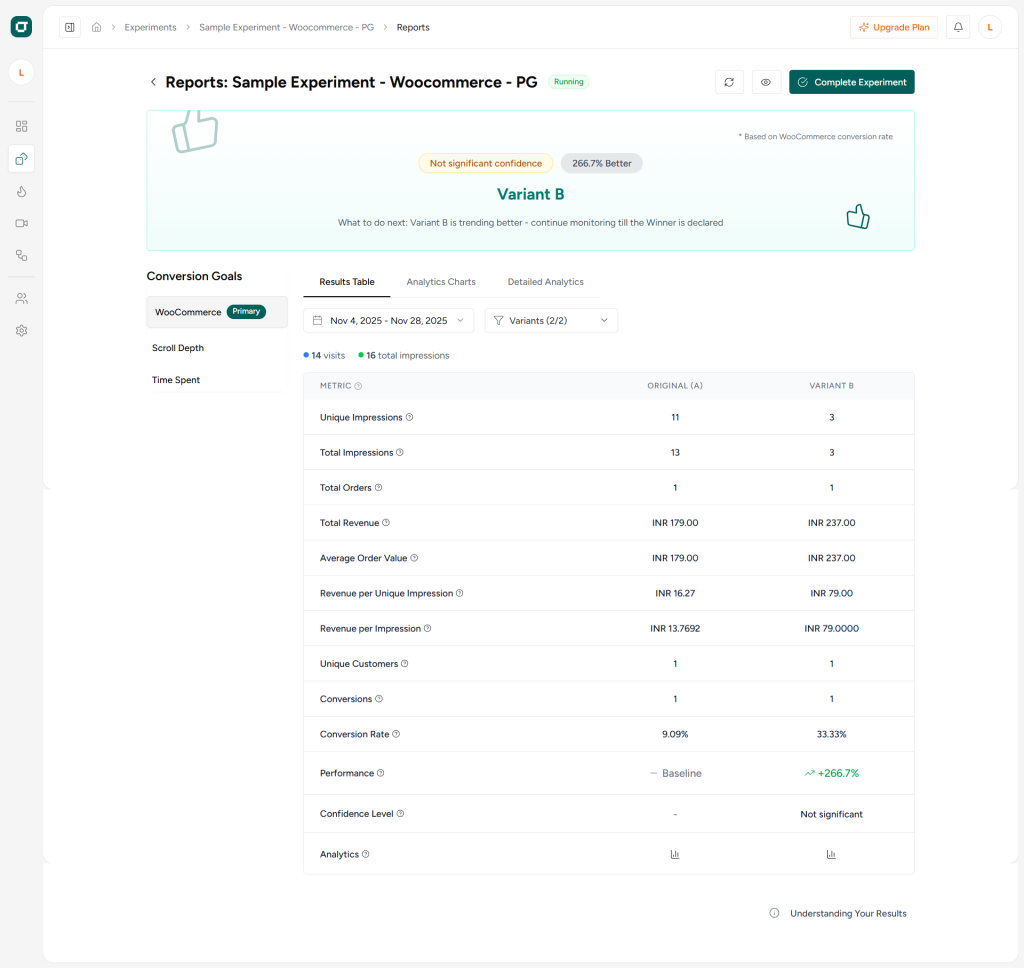The height and width of the screenshot is (970, 1024).
Task: Open the Team members icon
Action: tap(21, 297)
